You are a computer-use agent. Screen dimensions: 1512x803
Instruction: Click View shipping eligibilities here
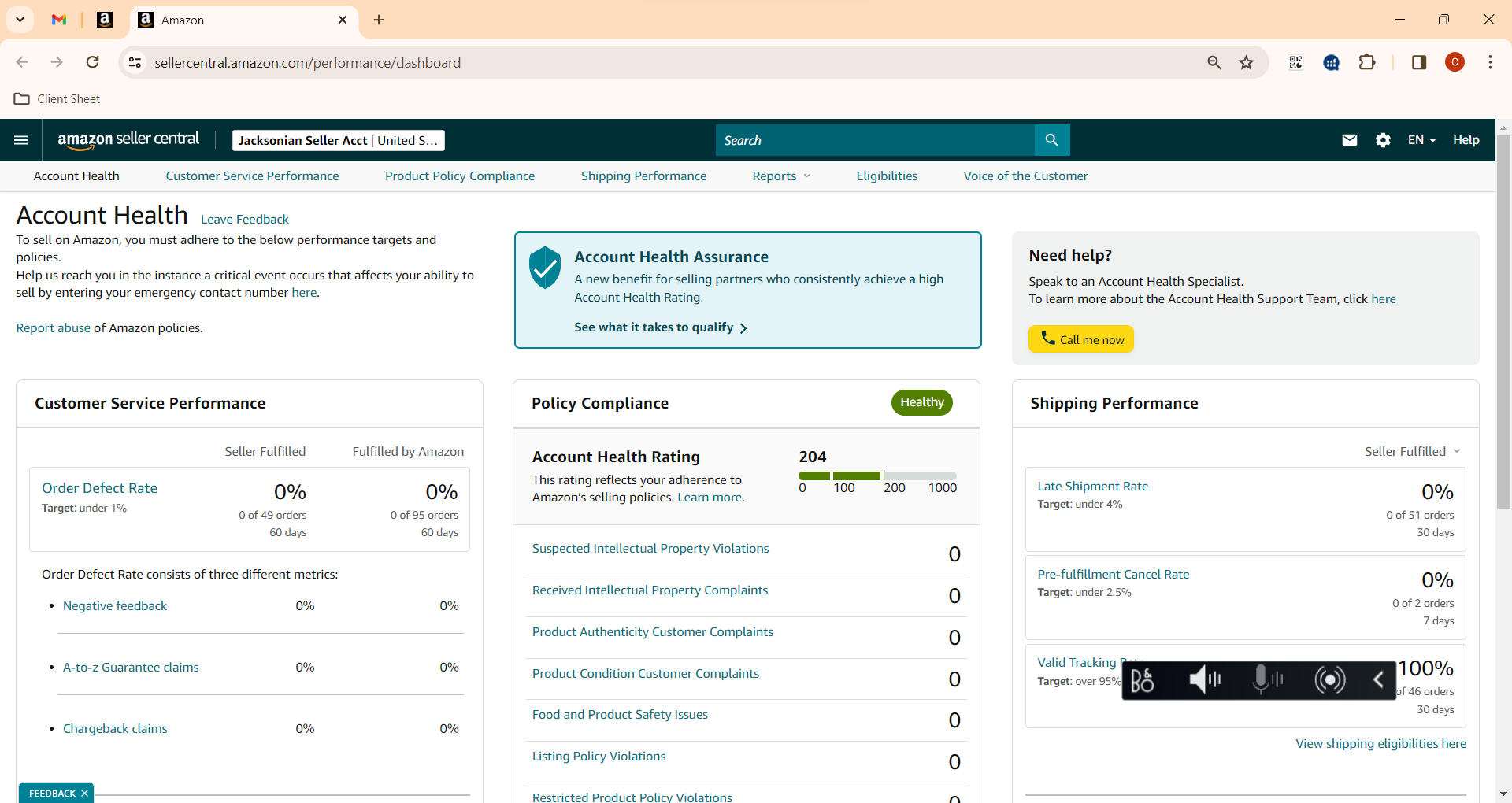pos(1380,744)
